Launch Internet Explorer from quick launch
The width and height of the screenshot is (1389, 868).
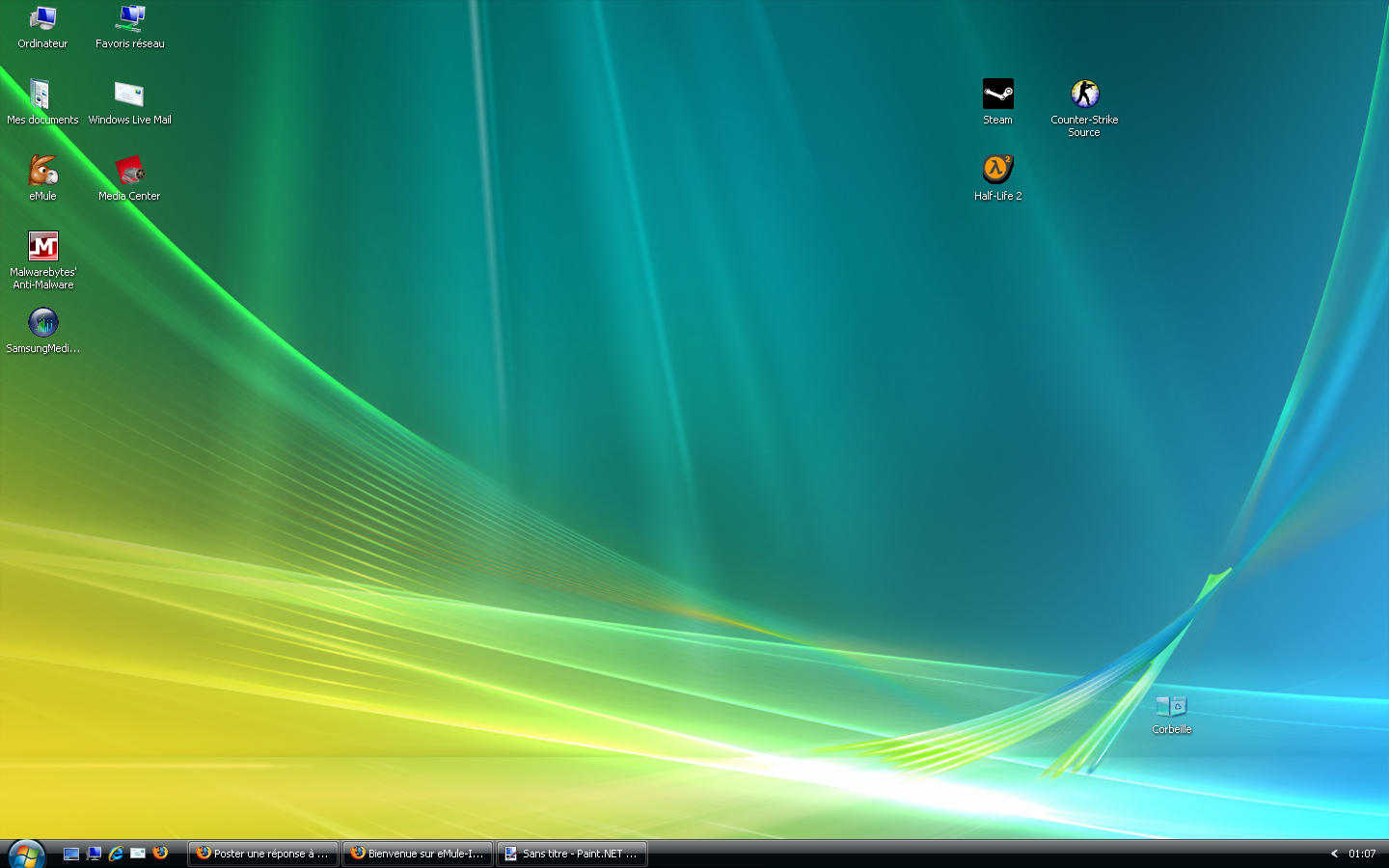[116, 854]
